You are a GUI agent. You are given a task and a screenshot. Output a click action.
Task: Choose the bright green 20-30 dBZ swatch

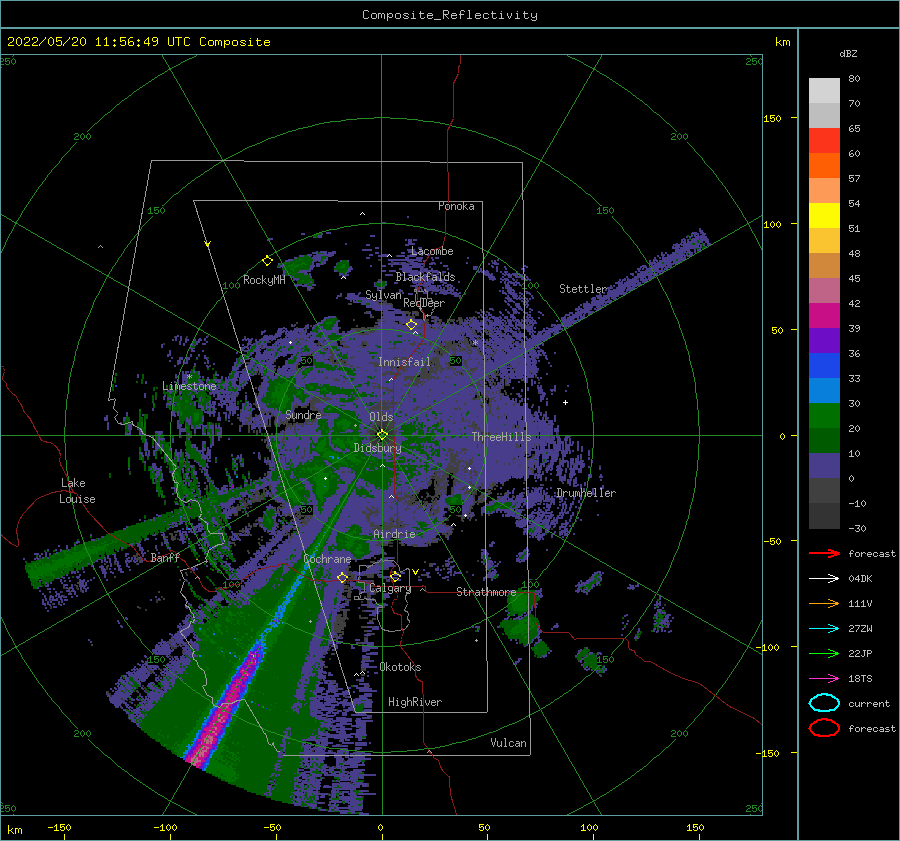[x=824, y=416]
